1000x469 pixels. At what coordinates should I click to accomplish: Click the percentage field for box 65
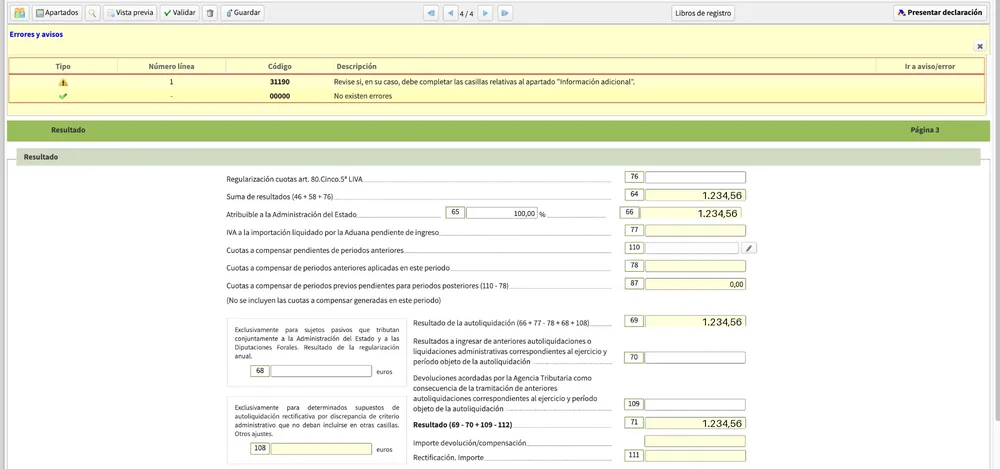tap(502, 214)
